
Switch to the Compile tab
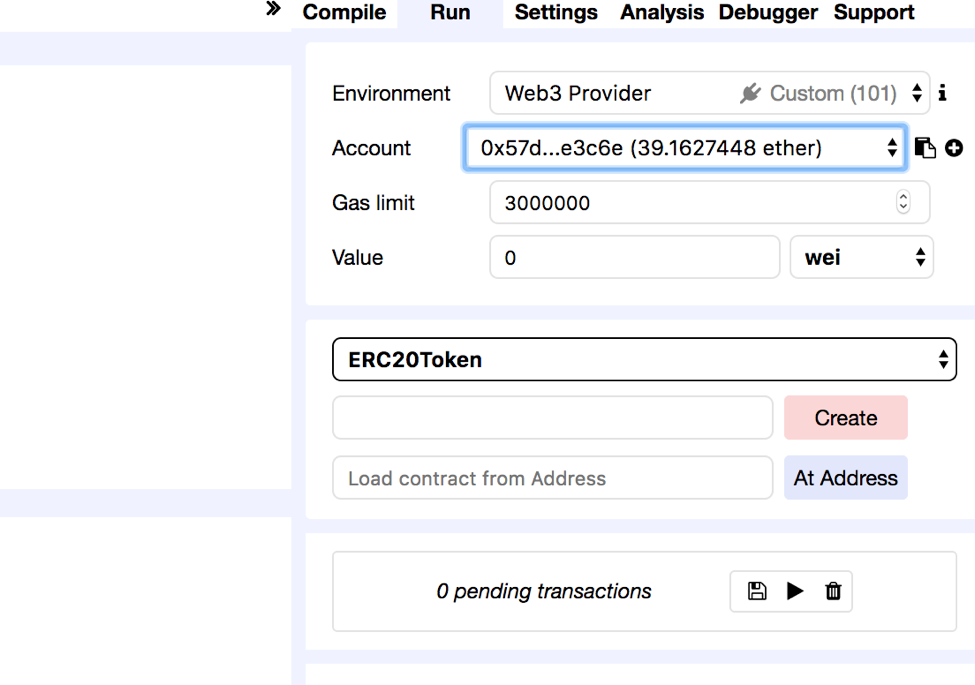[344, 12]
